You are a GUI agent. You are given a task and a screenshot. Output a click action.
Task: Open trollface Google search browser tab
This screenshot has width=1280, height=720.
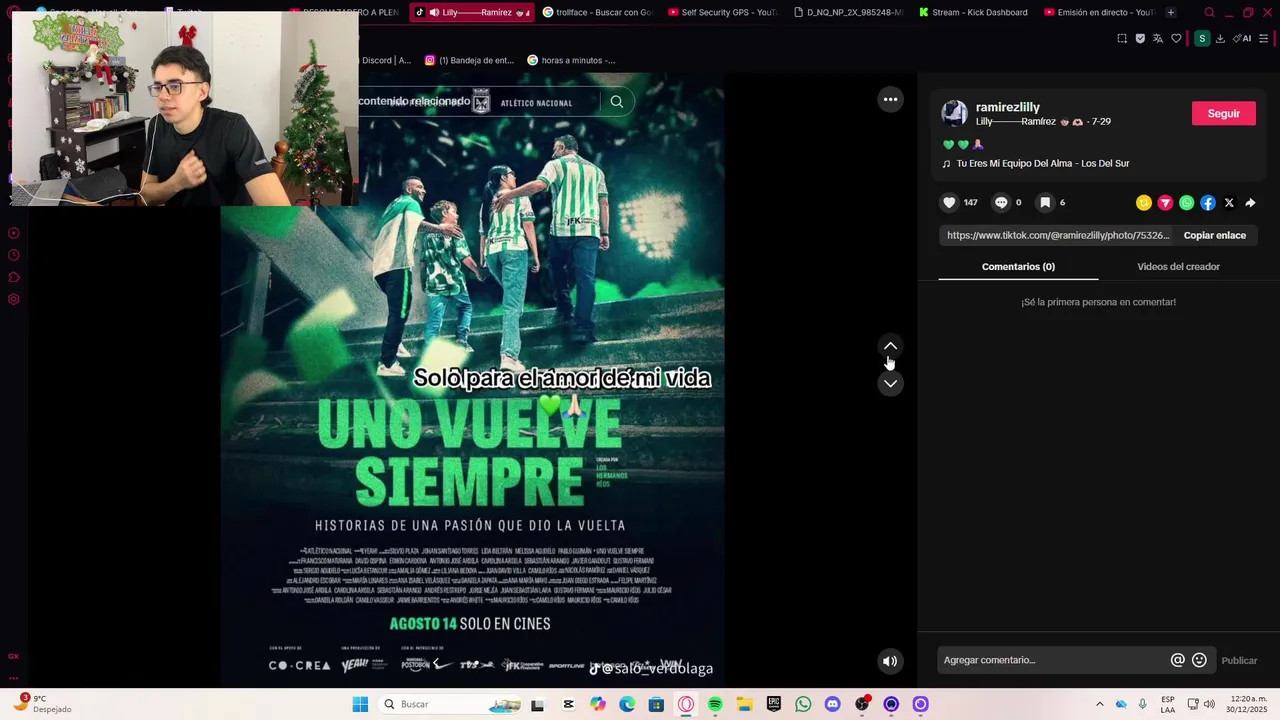(x=597, y=12)
